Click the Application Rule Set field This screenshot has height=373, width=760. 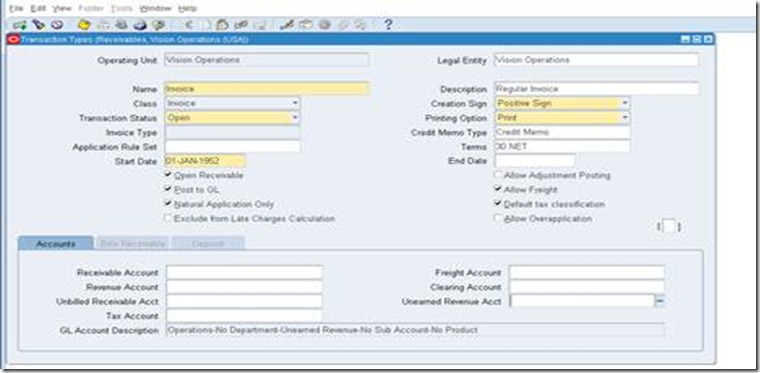[x=232, y=146]
